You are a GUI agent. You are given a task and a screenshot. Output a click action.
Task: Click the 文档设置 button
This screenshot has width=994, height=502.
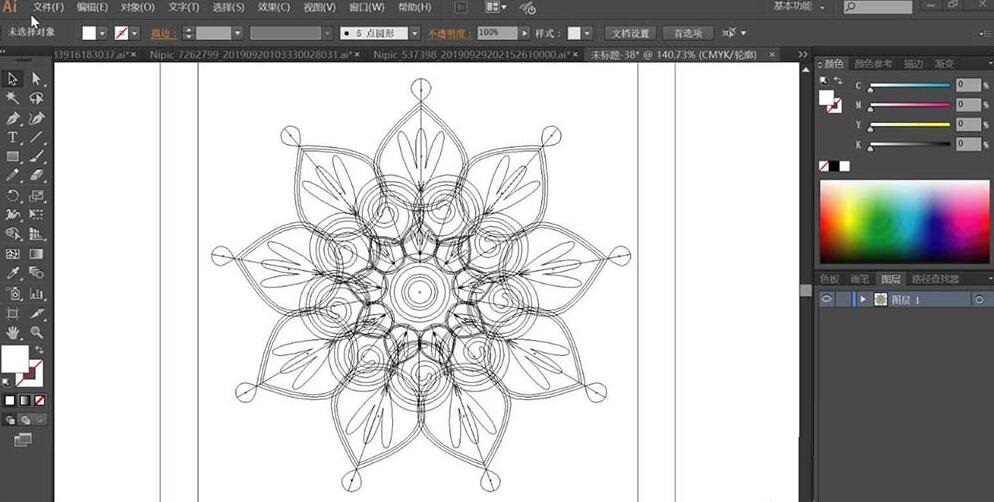(x=631, y=33)
